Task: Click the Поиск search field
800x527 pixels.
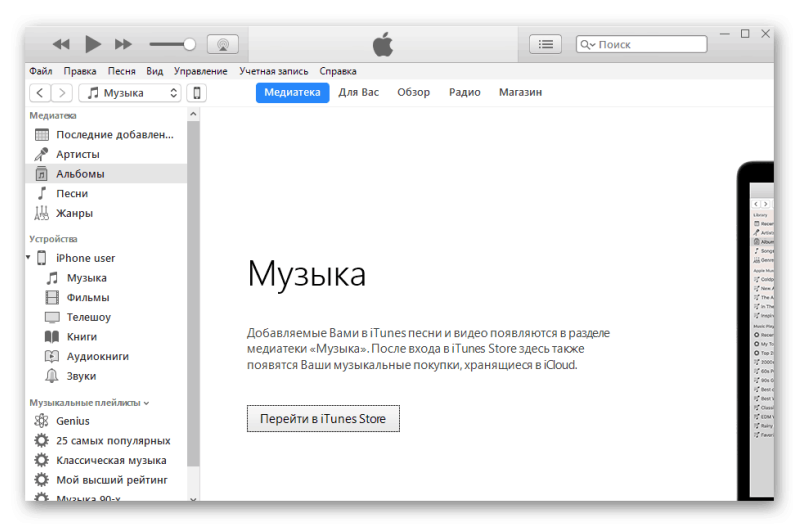Action: [x=641, y=44]
